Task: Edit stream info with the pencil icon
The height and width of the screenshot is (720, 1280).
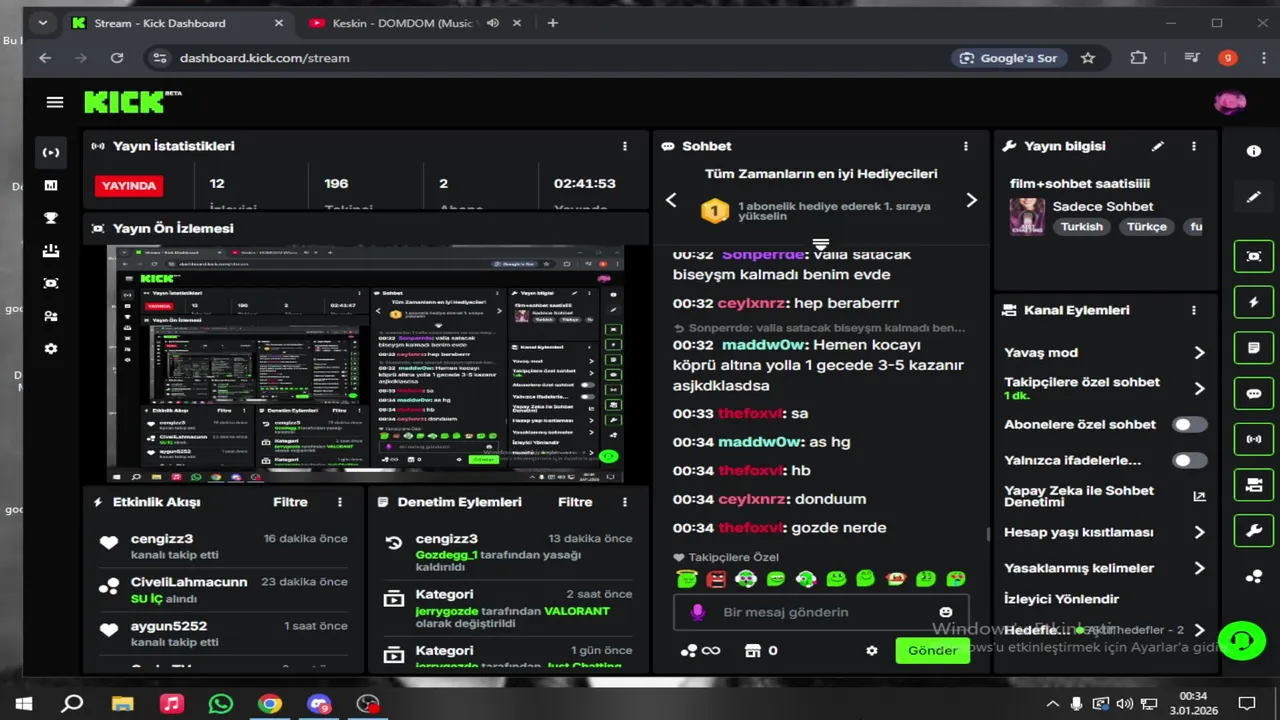Action: point(1158,146)
